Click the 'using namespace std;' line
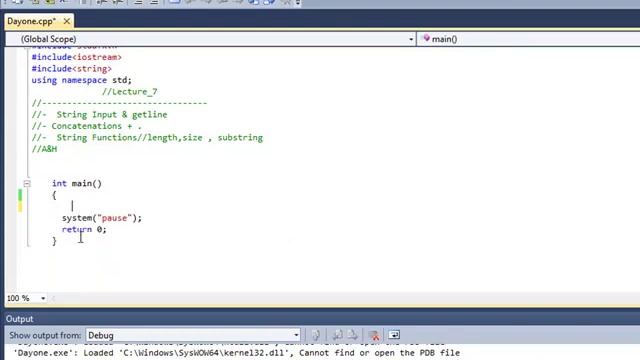Image resolution: width=640 pixels, height=360 pixels. point(82,80)
